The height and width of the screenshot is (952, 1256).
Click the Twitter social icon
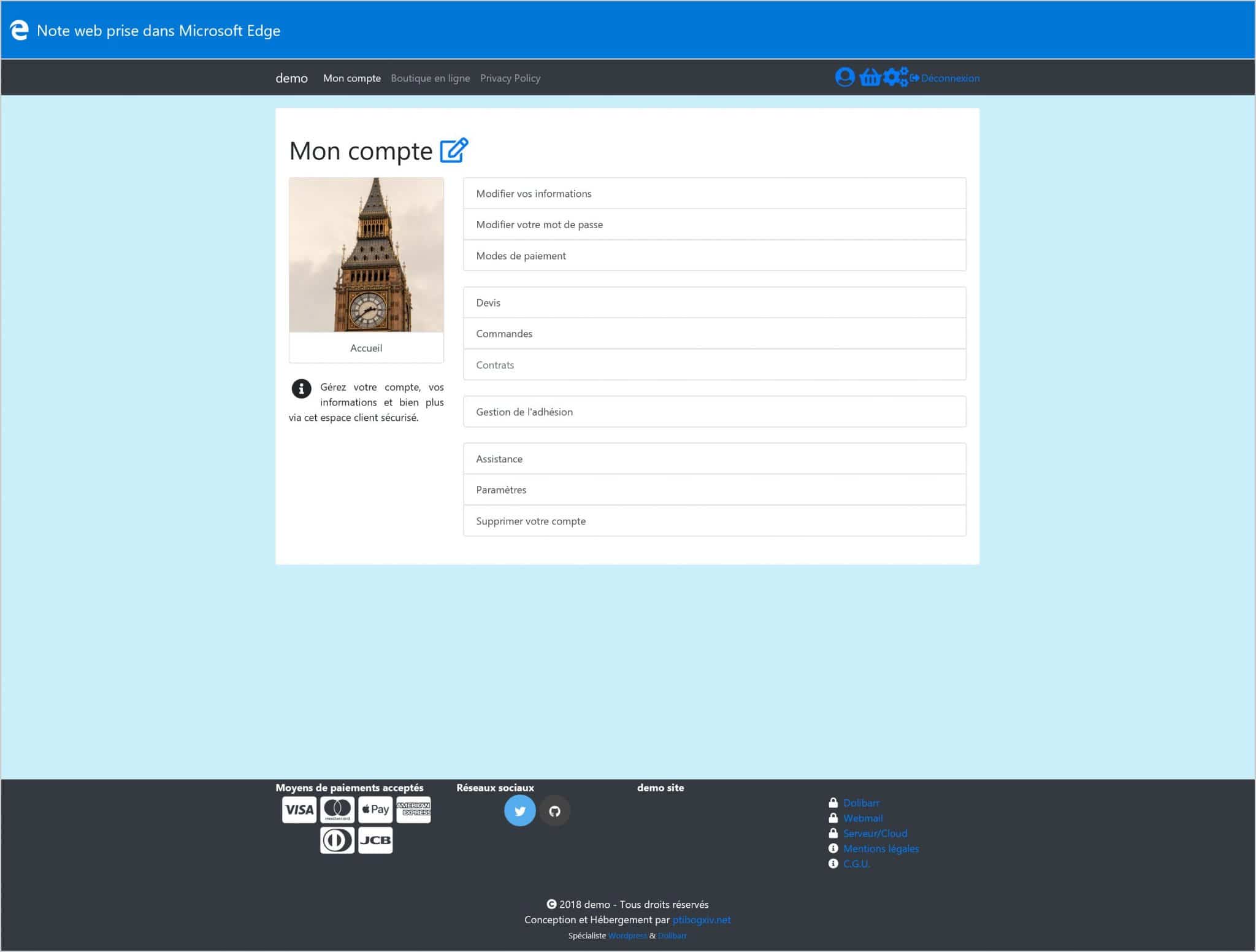[x=519, y=811]
